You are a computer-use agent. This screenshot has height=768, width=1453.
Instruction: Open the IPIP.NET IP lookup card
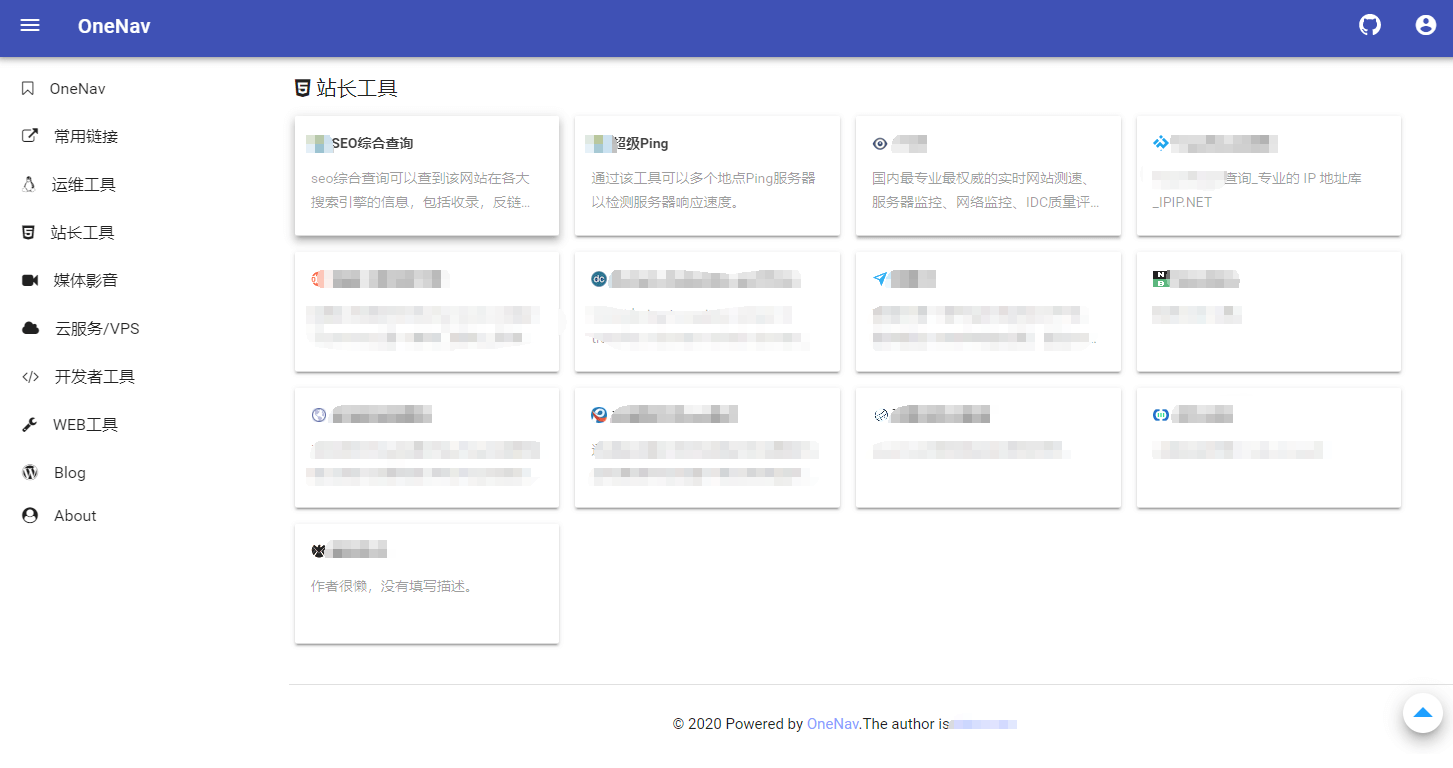1268,175
